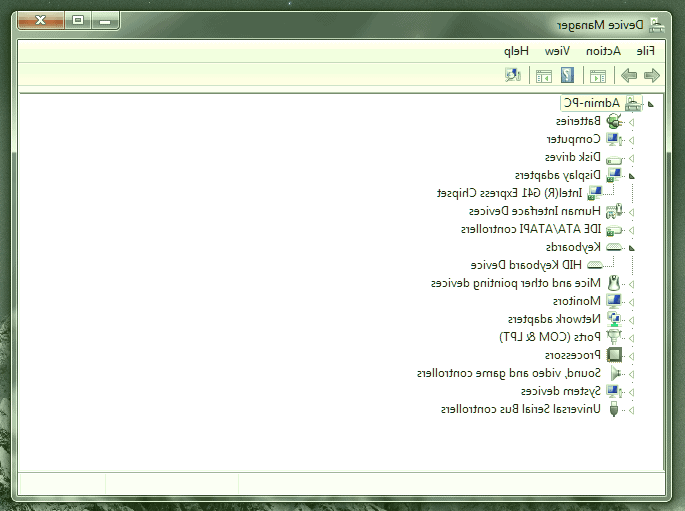Open the View menu

click(x=557, y=51)
